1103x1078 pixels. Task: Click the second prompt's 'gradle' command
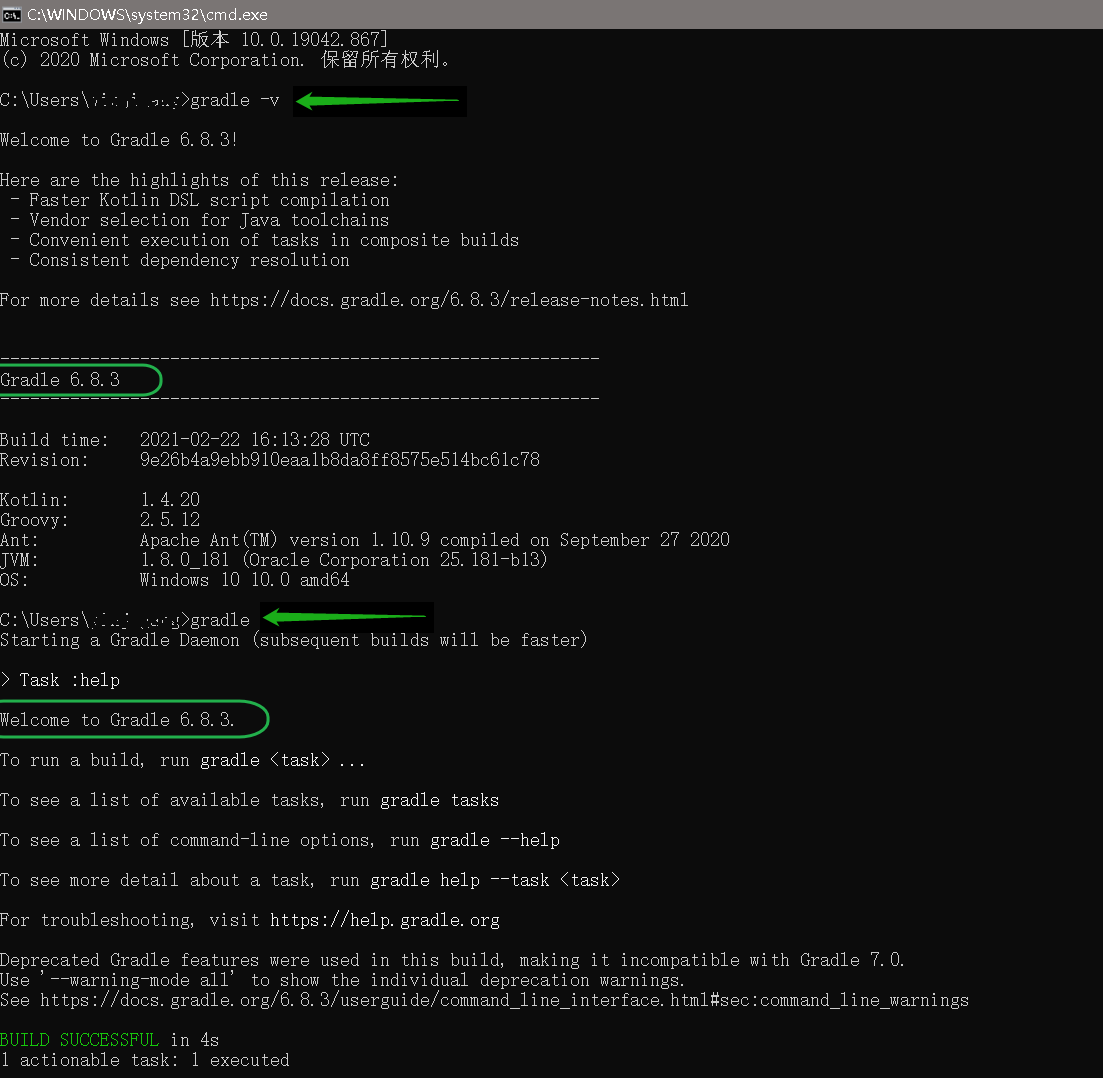pos(220,620)
